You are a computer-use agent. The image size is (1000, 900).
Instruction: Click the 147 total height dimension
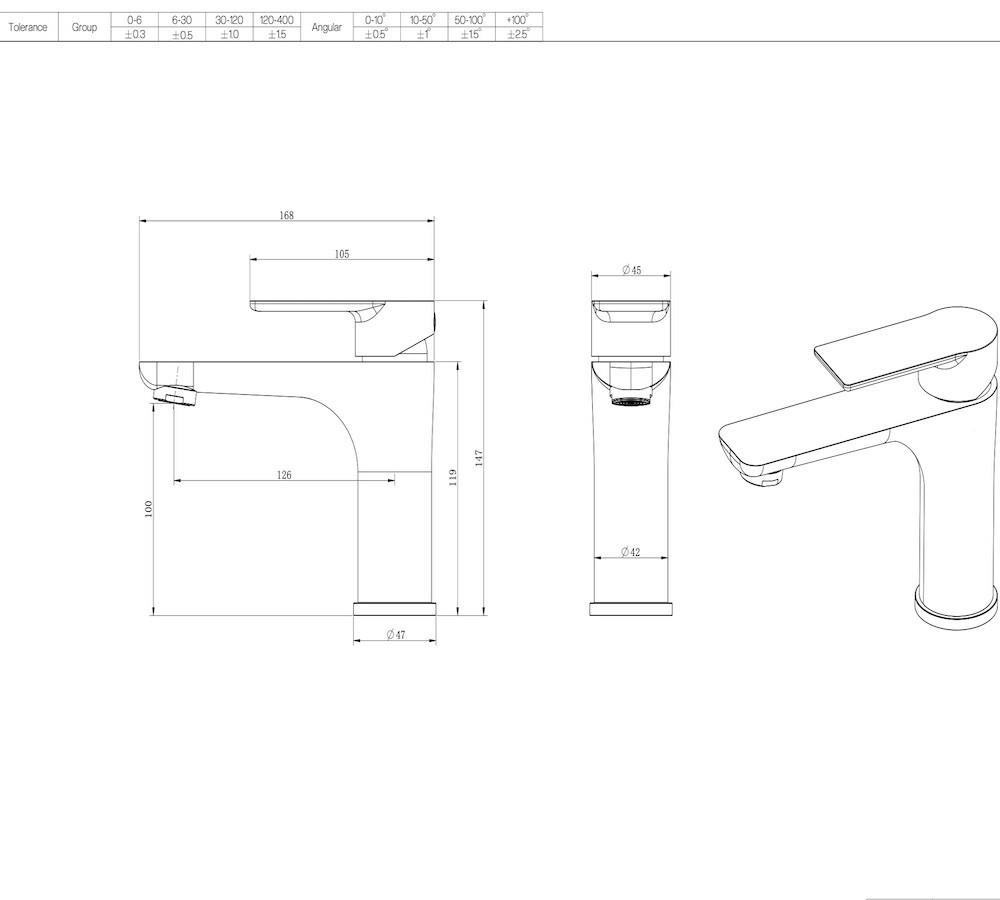[477, 455]
